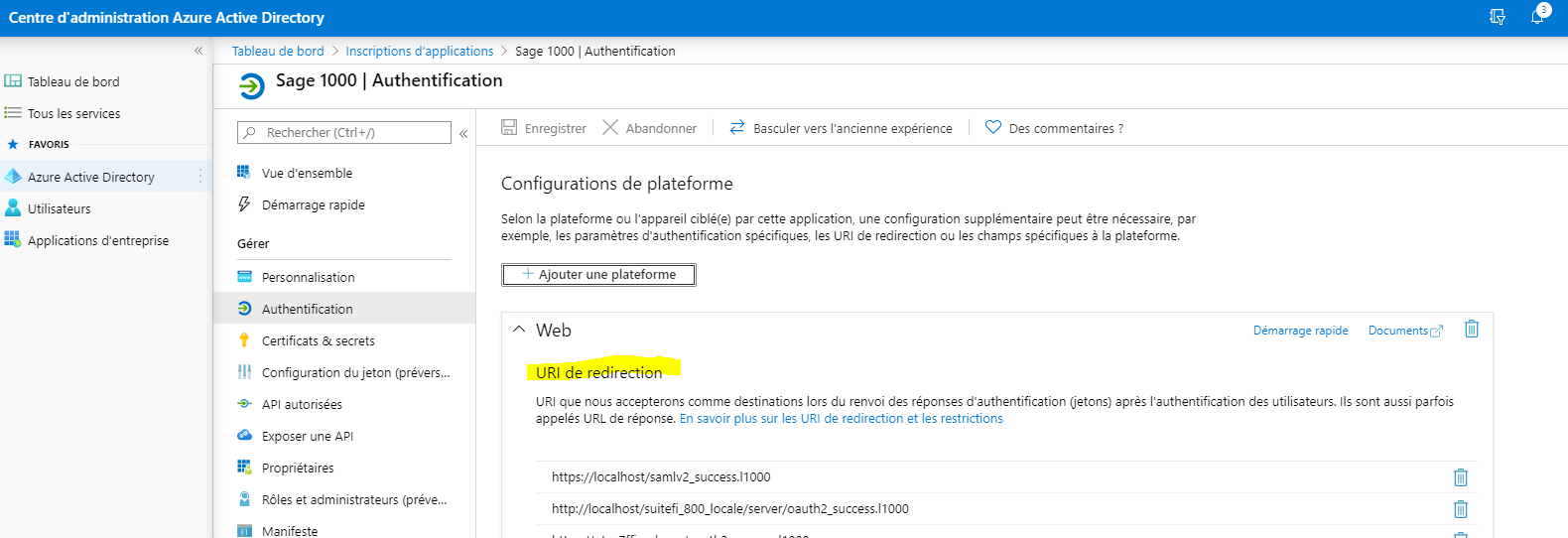The image size is (1568, 538).
Task: Open Vue d'ensemble menu item
Action: click(307, 173)
